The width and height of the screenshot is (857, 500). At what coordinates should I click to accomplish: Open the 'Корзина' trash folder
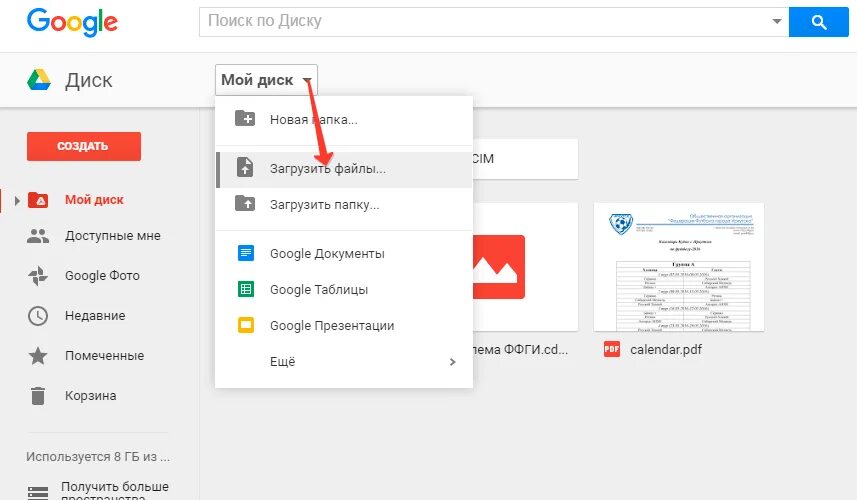90,395
